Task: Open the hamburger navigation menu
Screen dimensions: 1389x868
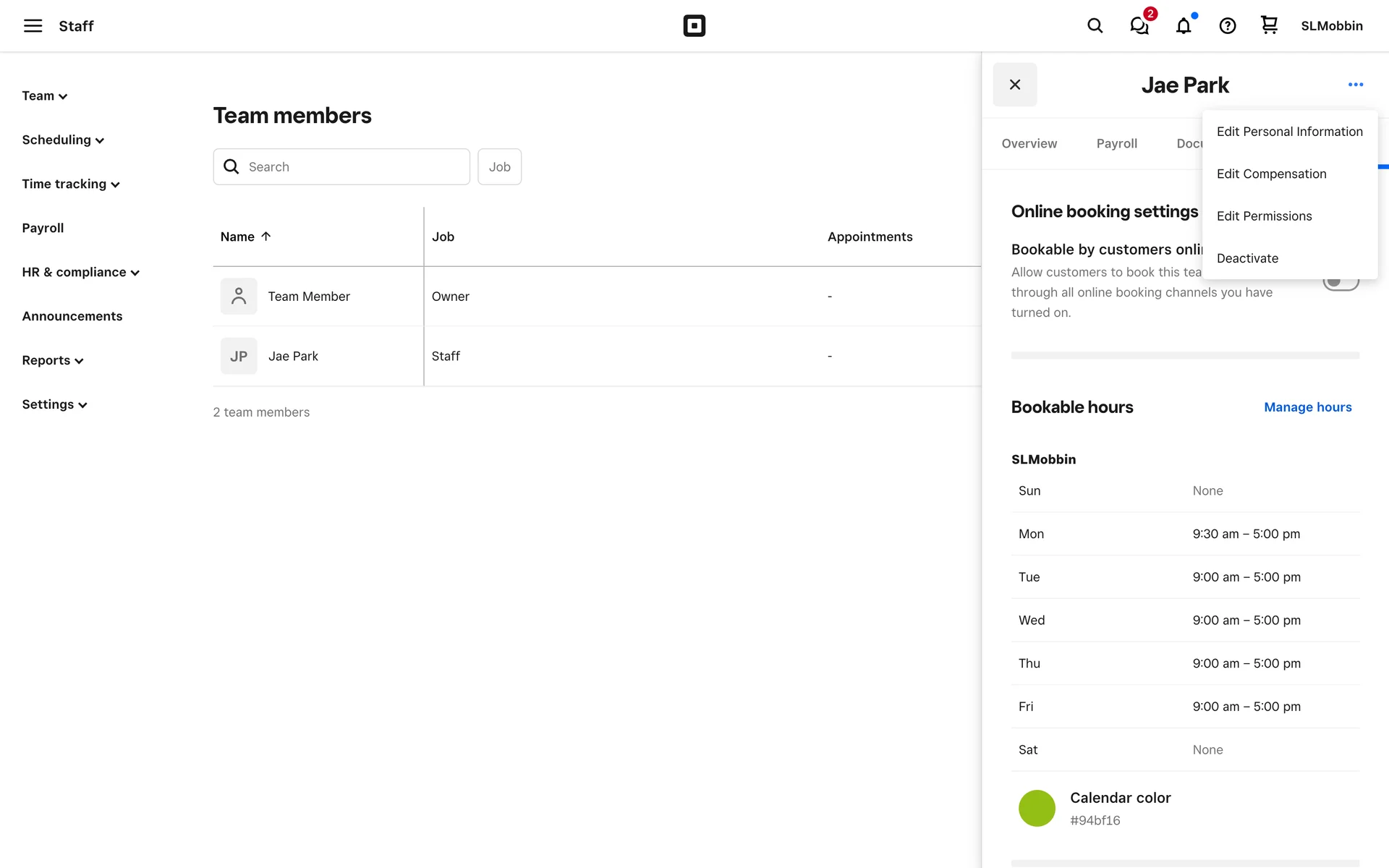Action: pos(33,26)
